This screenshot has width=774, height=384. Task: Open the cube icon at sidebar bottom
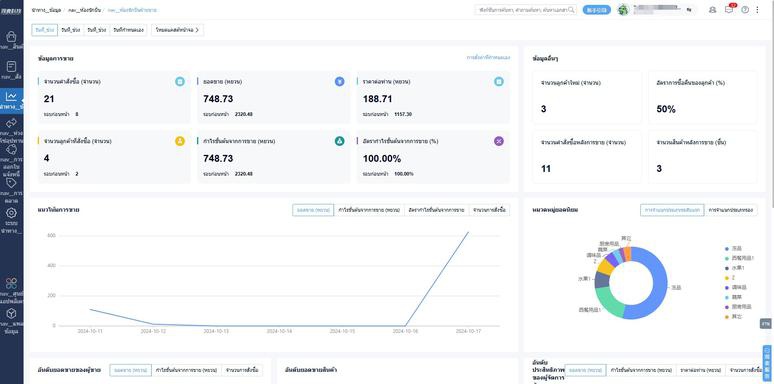pyautogui.click(x=11, y=313)
